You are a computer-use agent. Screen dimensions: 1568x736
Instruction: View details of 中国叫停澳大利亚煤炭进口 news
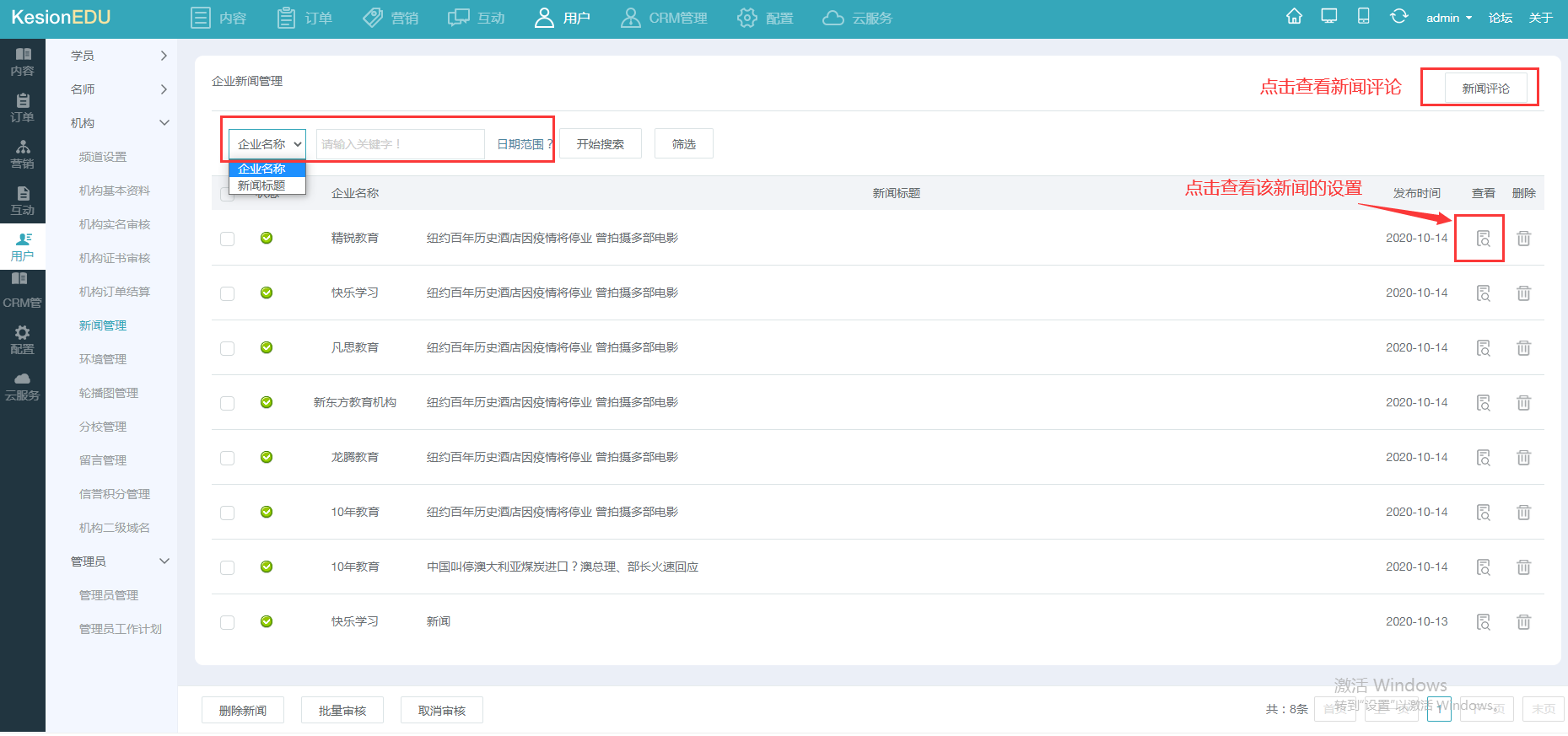(1483, 567)
